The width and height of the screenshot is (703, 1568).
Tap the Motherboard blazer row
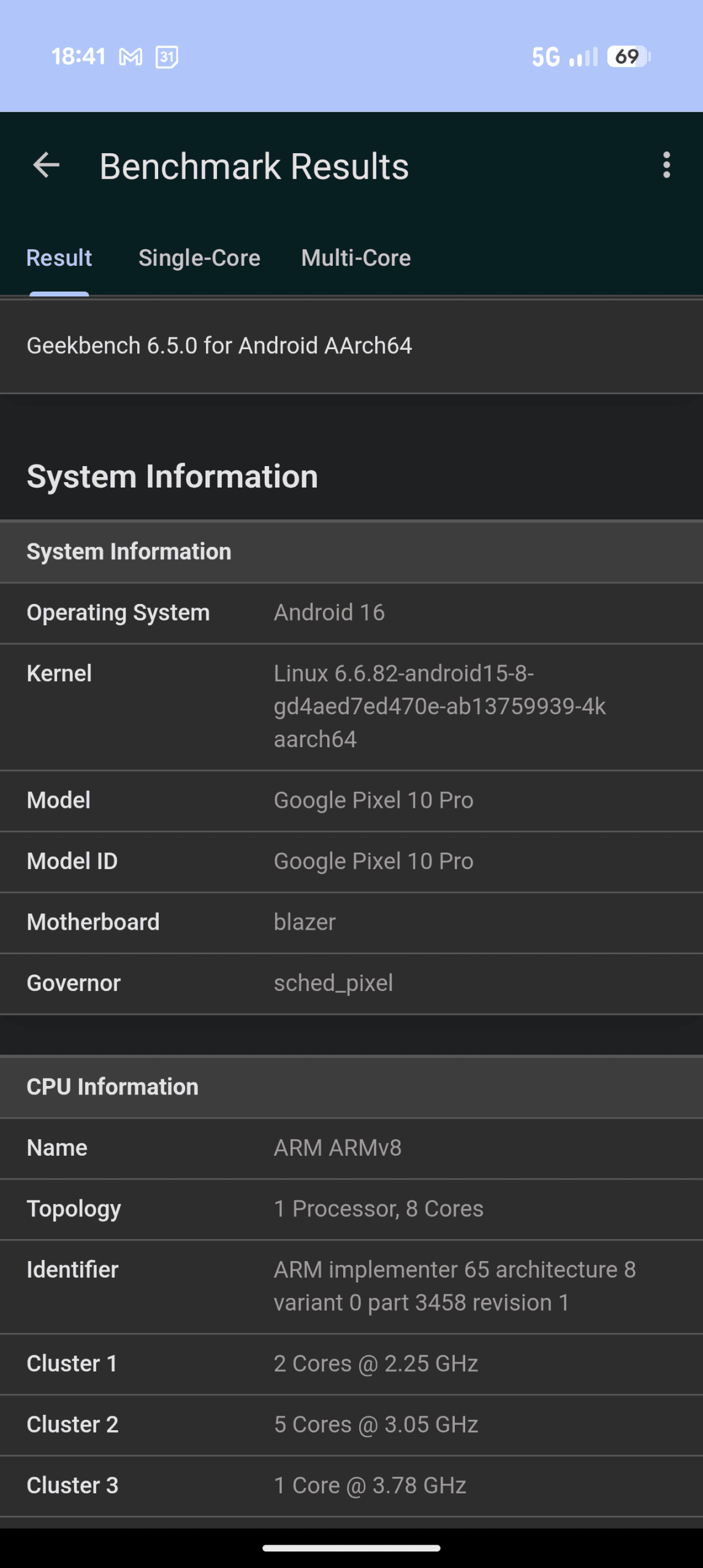(351, 922)
